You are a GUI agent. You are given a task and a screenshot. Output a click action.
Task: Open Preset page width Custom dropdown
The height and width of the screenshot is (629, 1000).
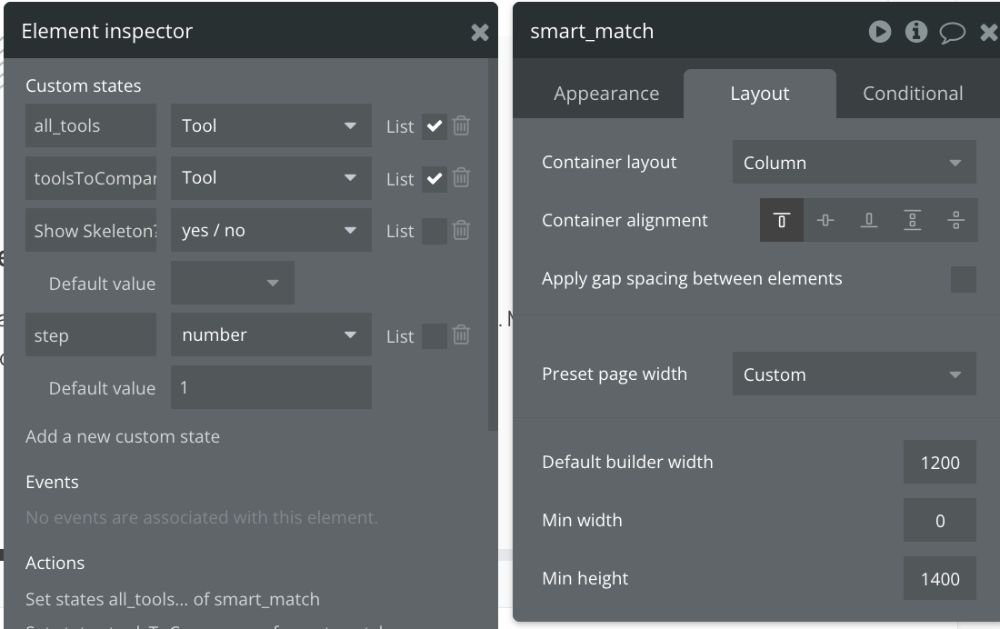[x=854, y=374]
